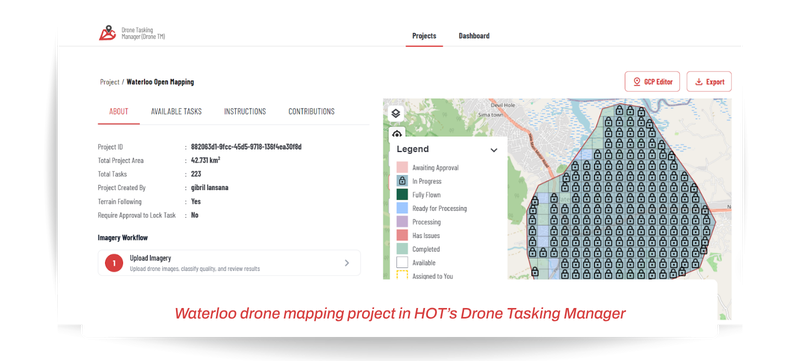Expand Upload Imagery with the chevron arrow
The image size is (800, 361).
[x=346, y=263]
